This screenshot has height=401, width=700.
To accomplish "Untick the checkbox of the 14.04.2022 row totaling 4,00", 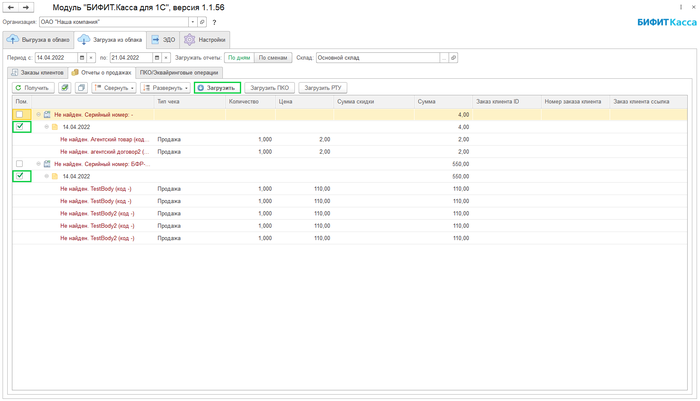I will pyautogui.click(x=20, y=127).
